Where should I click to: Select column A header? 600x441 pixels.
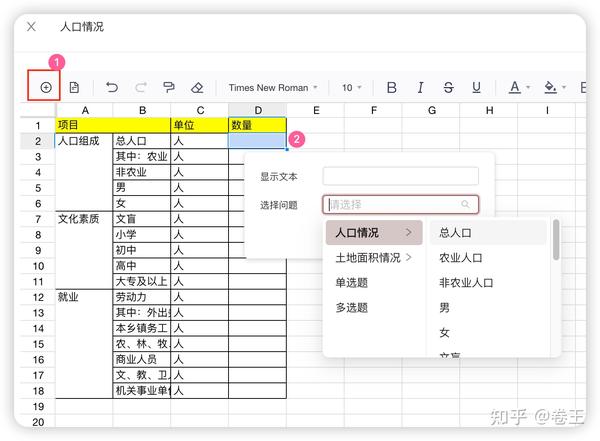pos(85,111)
